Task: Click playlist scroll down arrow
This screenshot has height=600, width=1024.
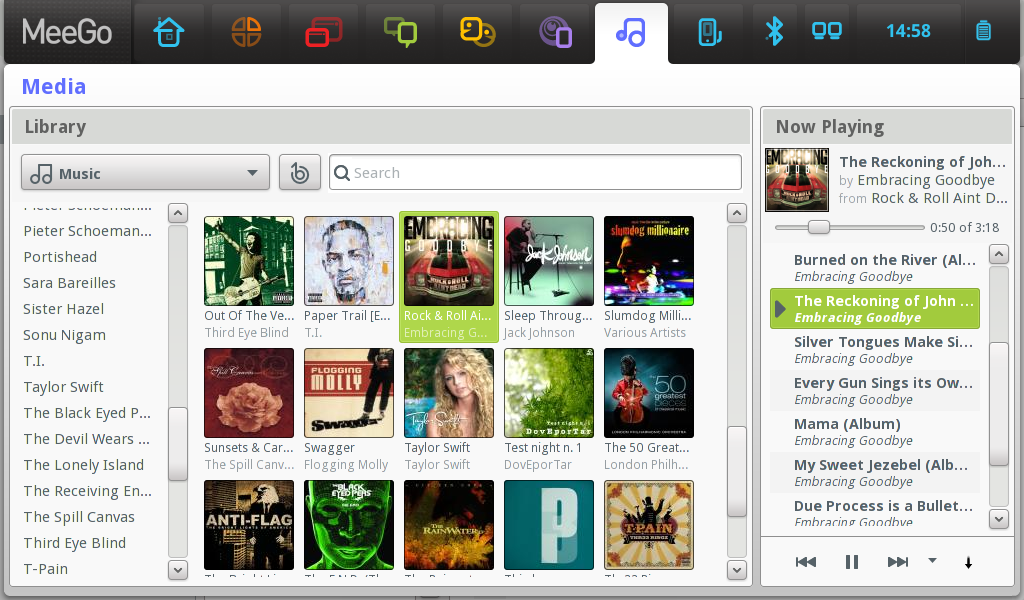Action: [999, 519]
